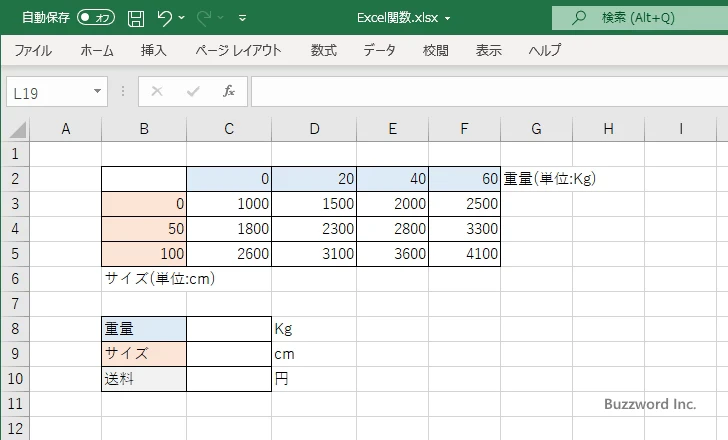Click the Insert Function fx icon
Image resolution: width=728 pixels, height=440 pixels.
[x=229, y=91]
